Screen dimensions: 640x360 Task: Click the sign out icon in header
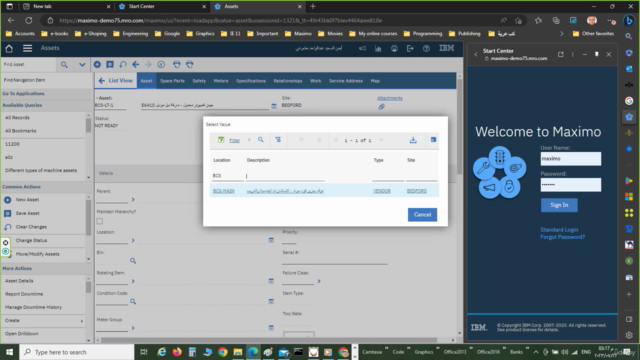(410, 49)
